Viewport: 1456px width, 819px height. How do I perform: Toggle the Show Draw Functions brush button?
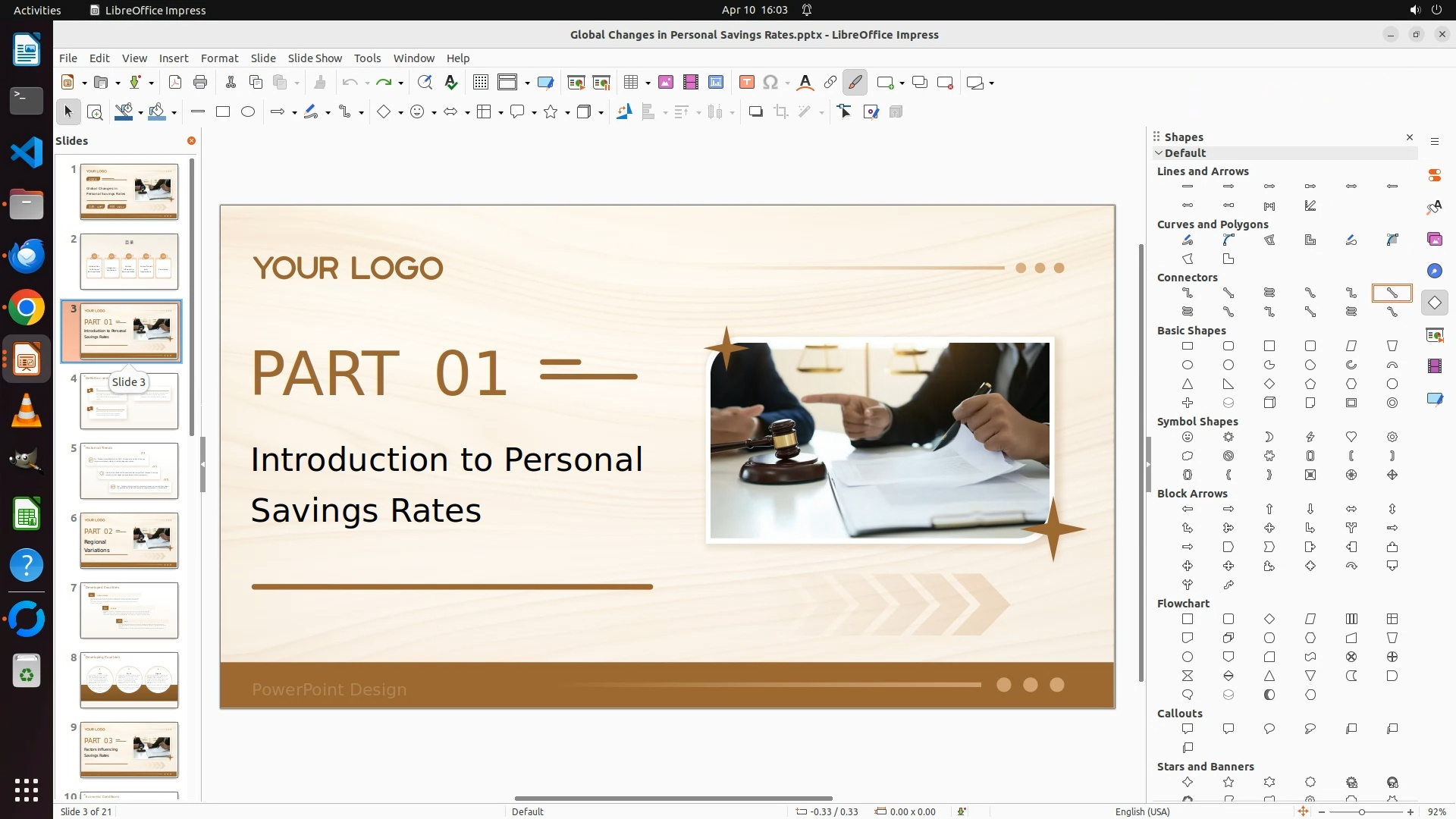[855, 83]
